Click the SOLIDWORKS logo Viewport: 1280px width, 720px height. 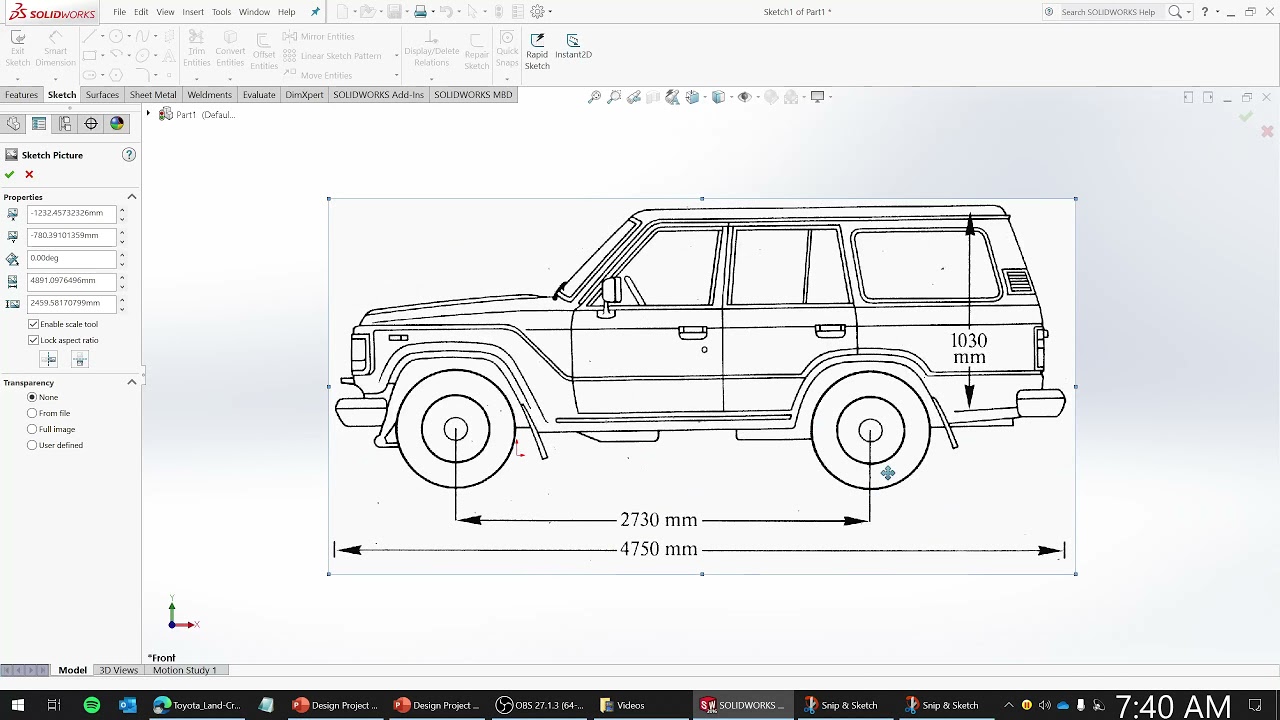tap(52, 12)
